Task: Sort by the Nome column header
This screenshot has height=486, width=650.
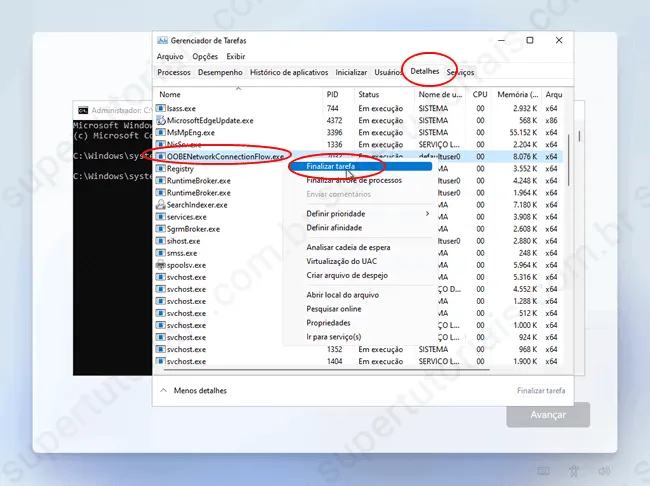Action: [x=238, y=94]
